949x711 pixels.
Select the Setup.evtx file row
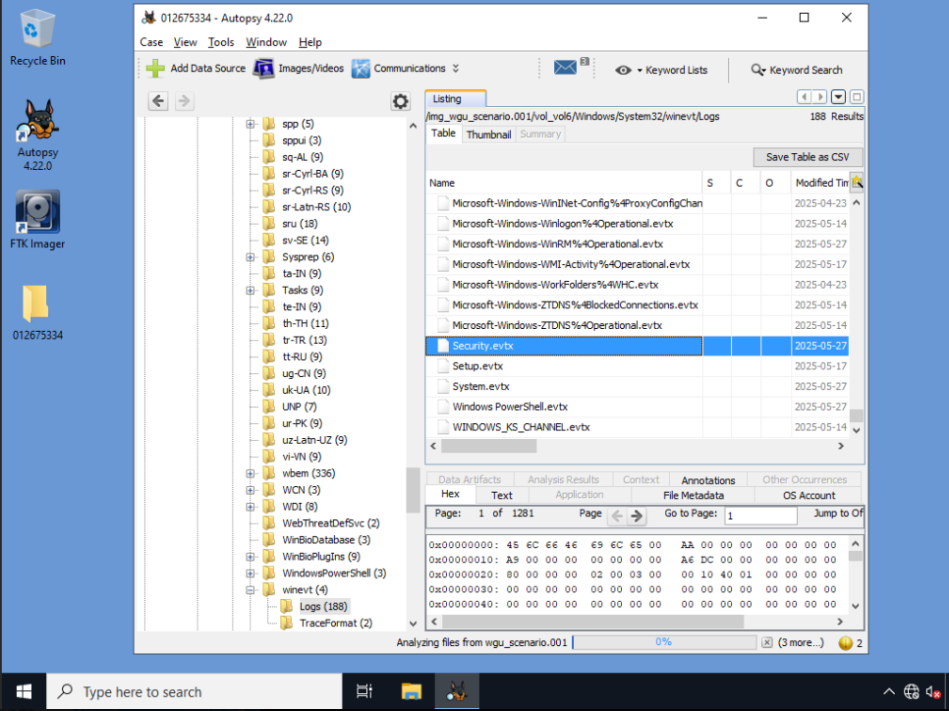coord(637,366)
